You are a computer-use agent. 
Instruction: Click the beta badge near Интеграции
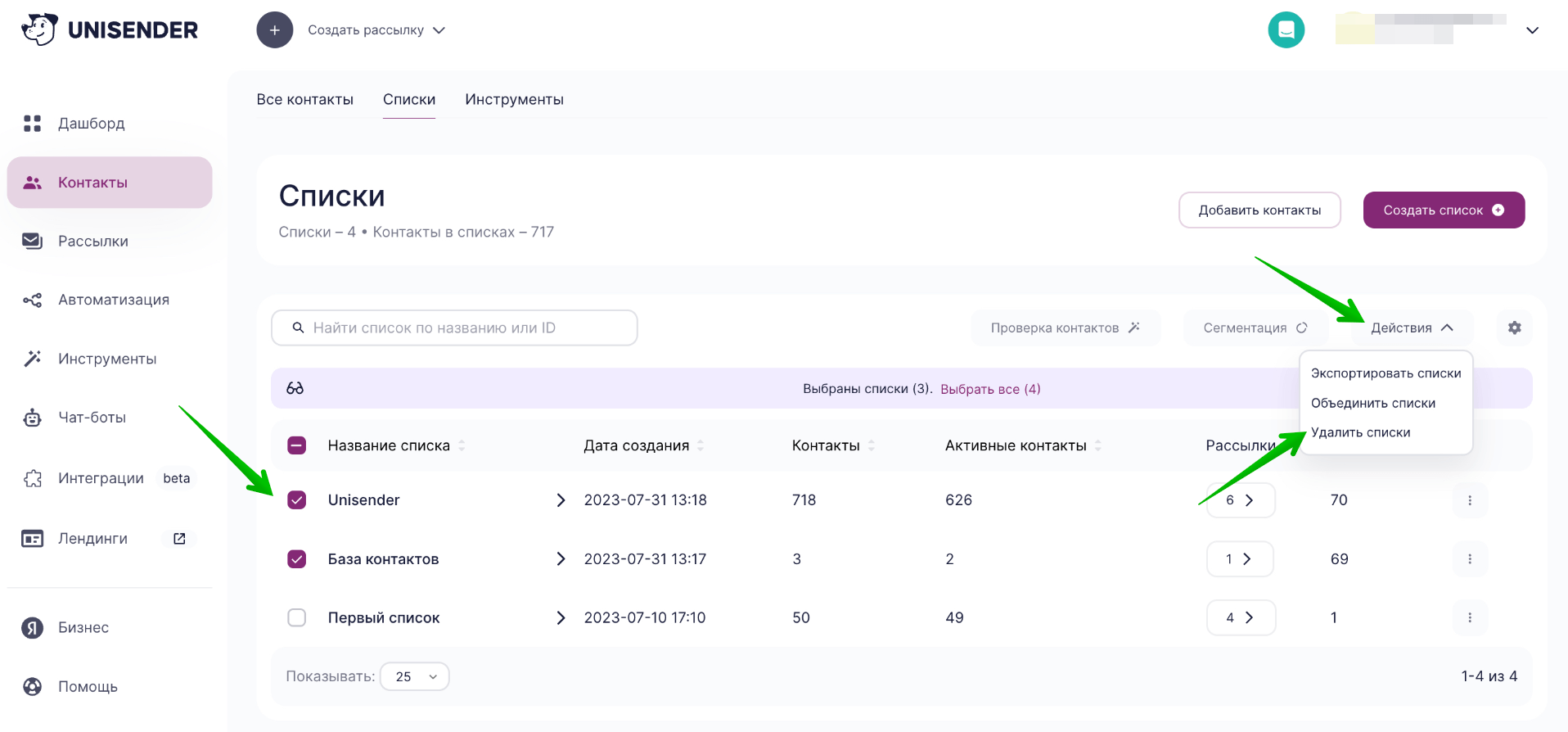tap(177, 479)
